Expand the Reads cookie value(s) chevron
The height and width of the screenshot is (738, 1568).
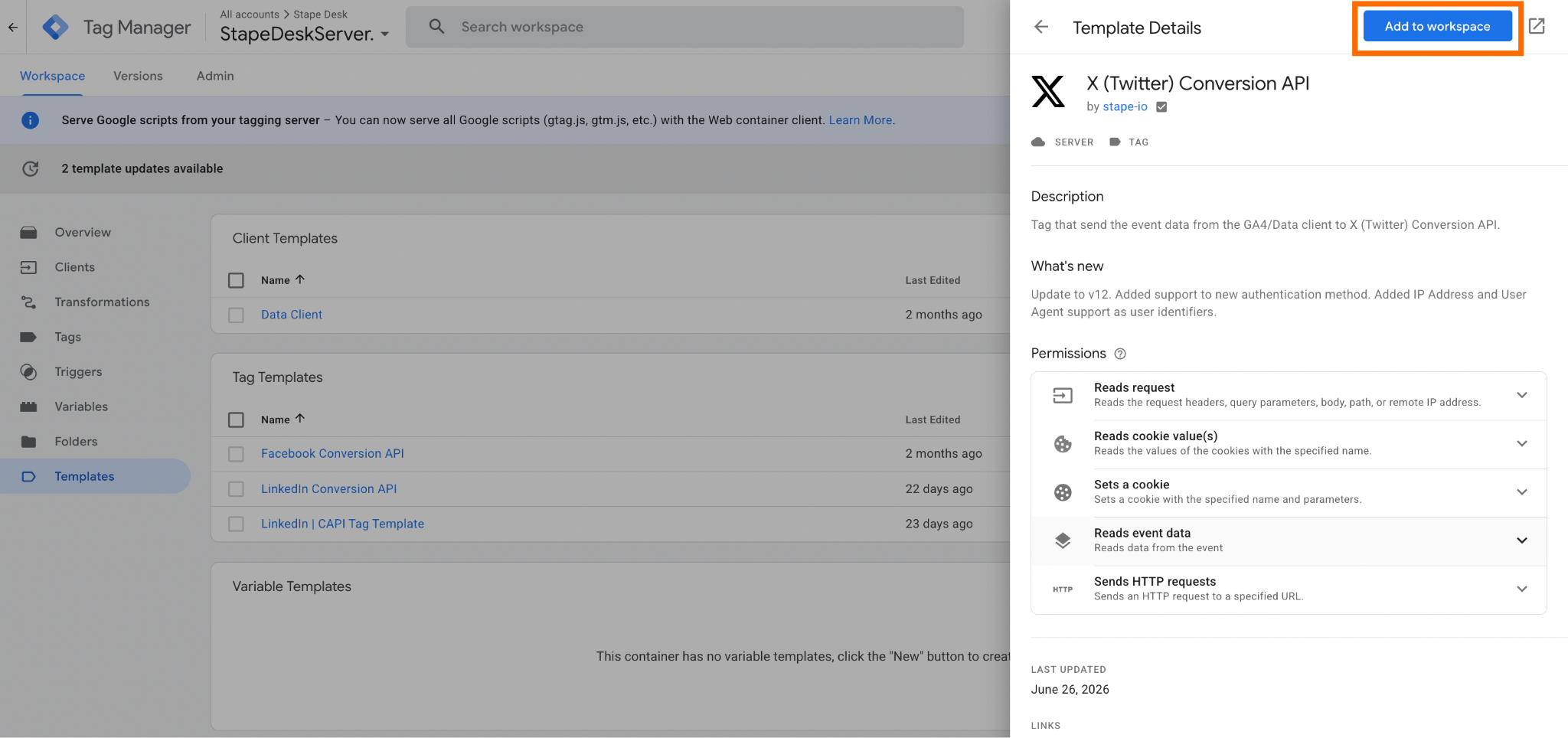coord(1522,444)
